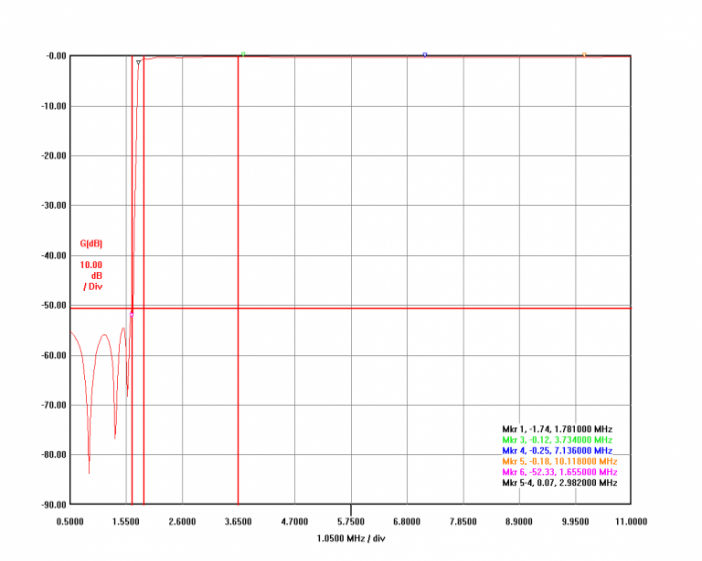Click the blue Mkr 4 readout text
The height and width of the screenshot is (561, 702).
tap(558, 451)
